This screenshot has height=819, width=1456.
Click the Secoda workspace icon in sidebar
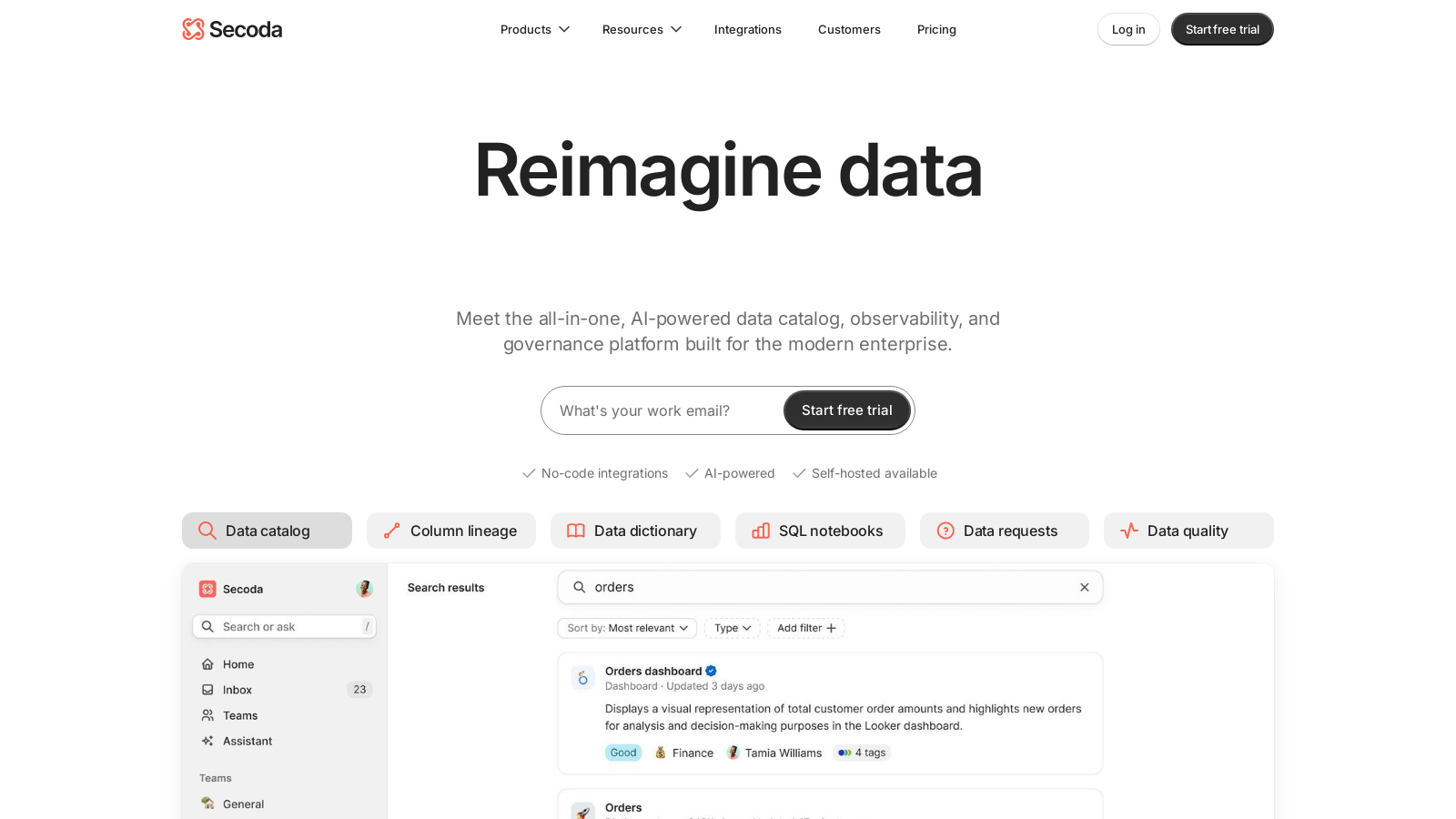[207, 589]
